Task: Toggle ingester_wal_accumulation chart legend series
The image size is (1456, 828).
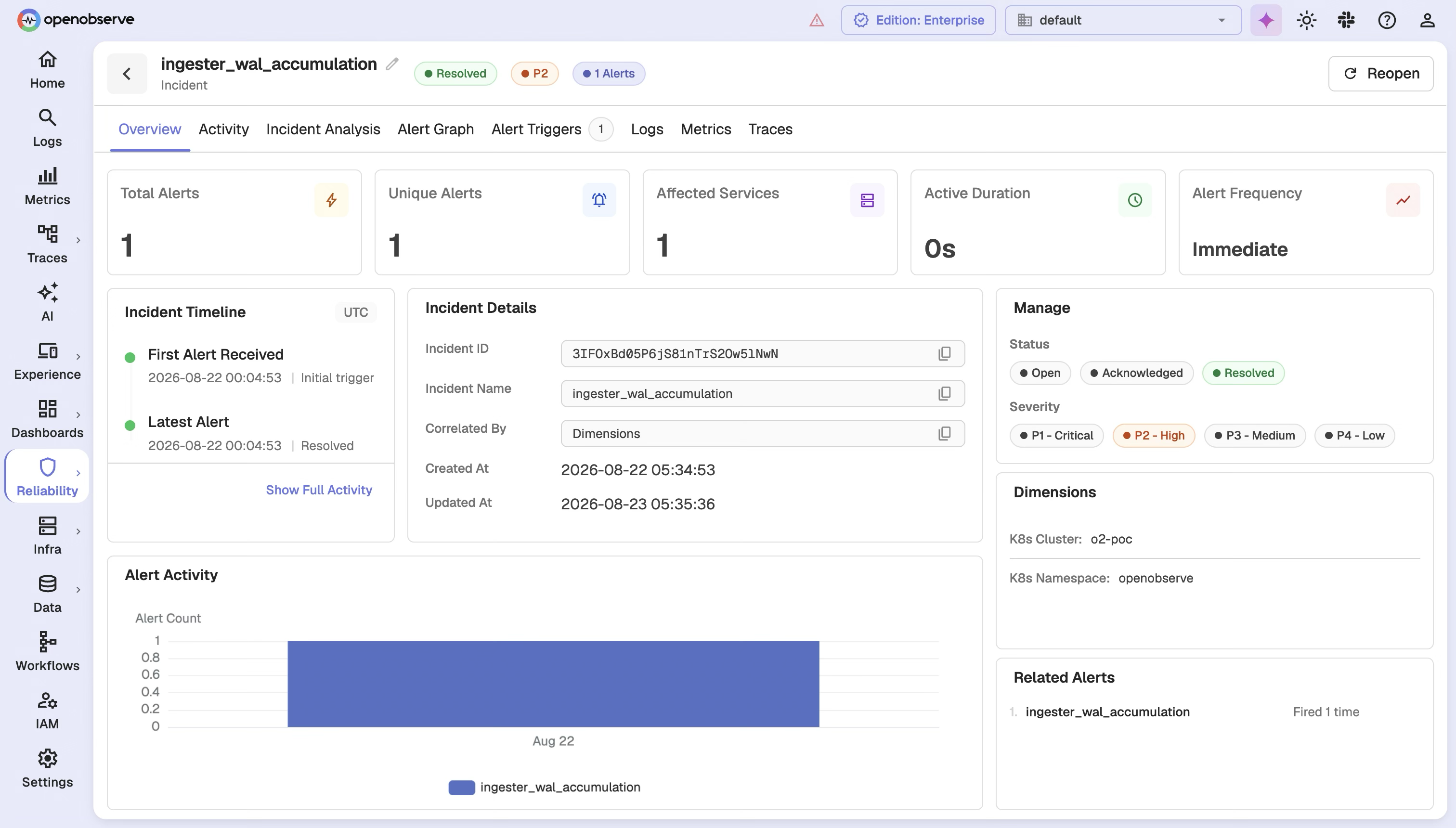Action: 544,787
